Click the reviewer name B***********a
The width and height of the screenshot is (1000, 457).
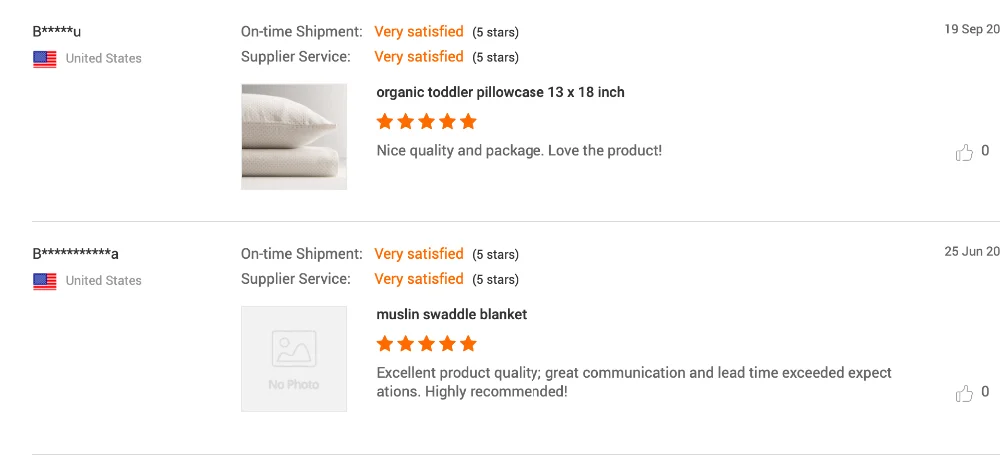coord(76,253)
